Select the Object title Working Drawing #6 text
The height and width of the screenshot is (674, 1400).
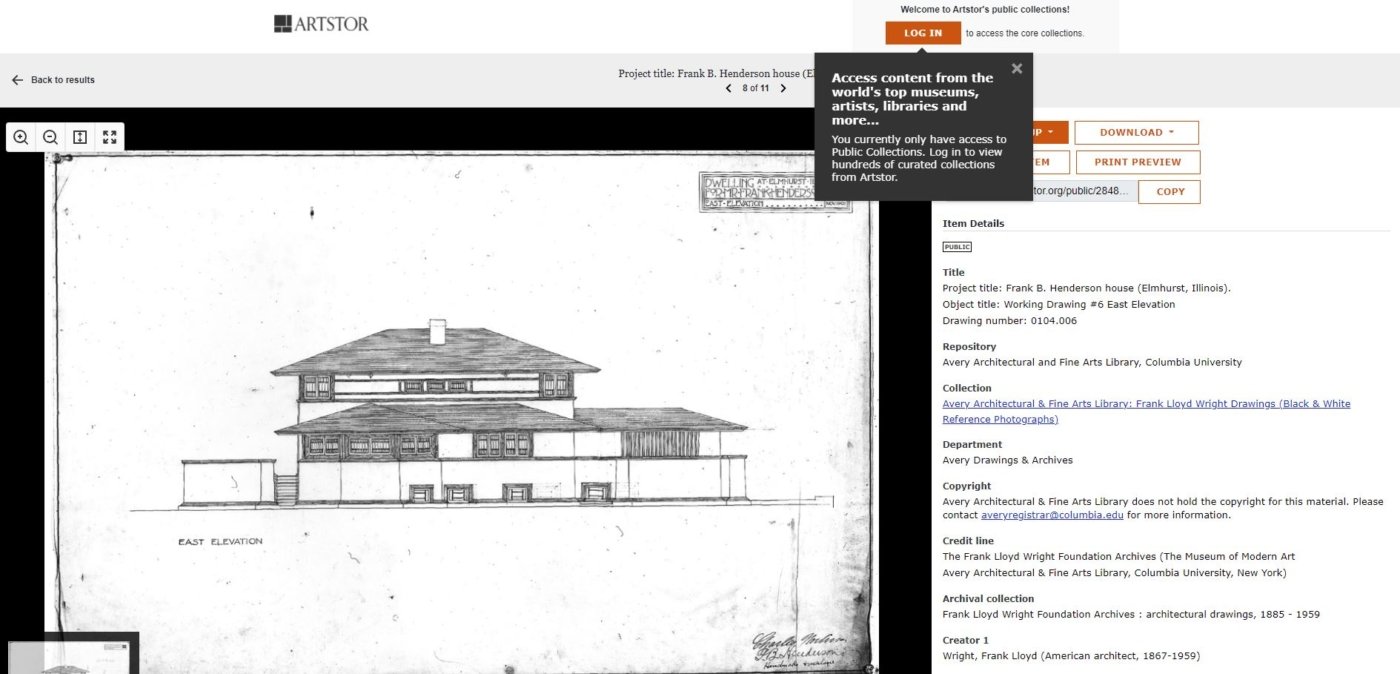pyautogui.click(x=1059, y=304)
